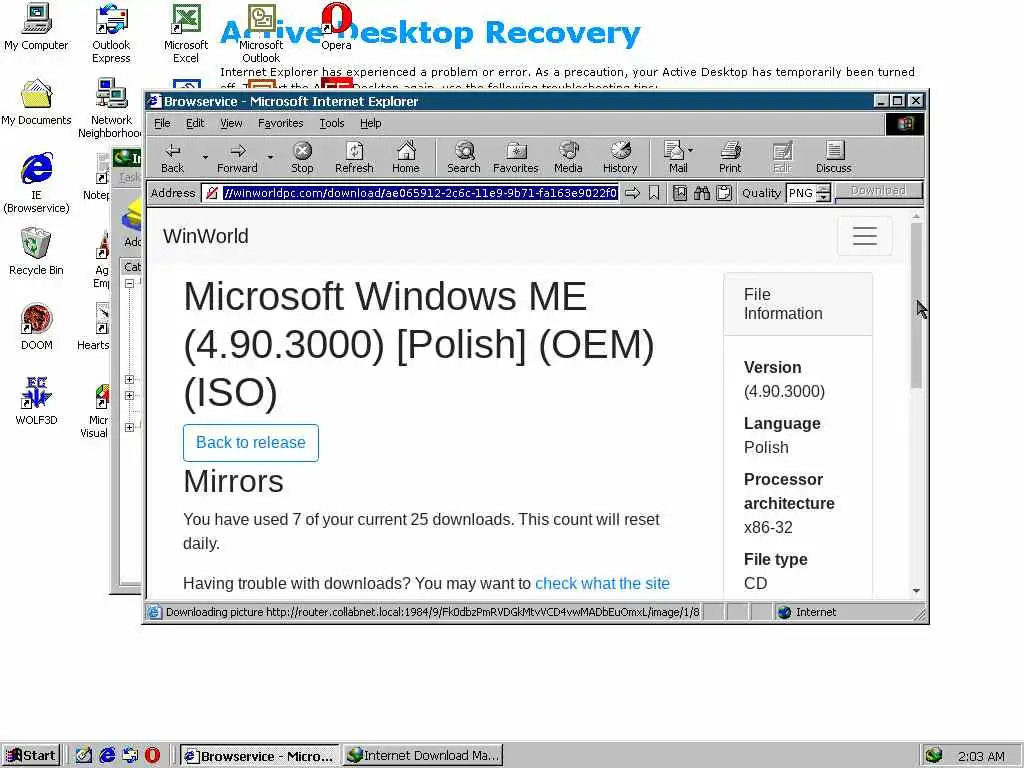
Task: Select the WOLF3D desktop shortcut
Action: click(36, 402)
